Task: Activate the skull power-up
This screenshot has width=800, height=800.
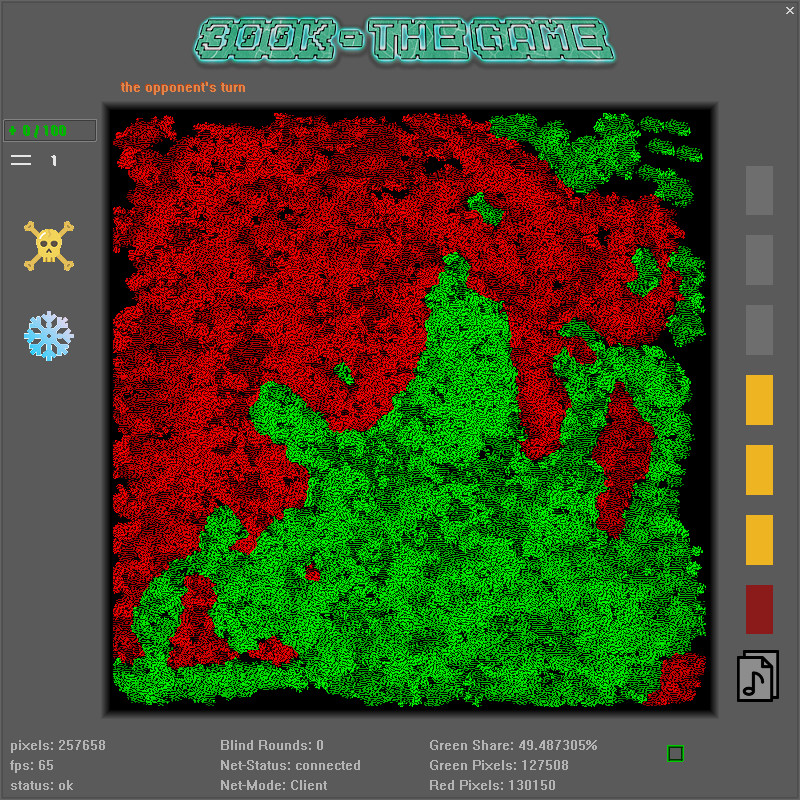Action: tap(47, 245)
